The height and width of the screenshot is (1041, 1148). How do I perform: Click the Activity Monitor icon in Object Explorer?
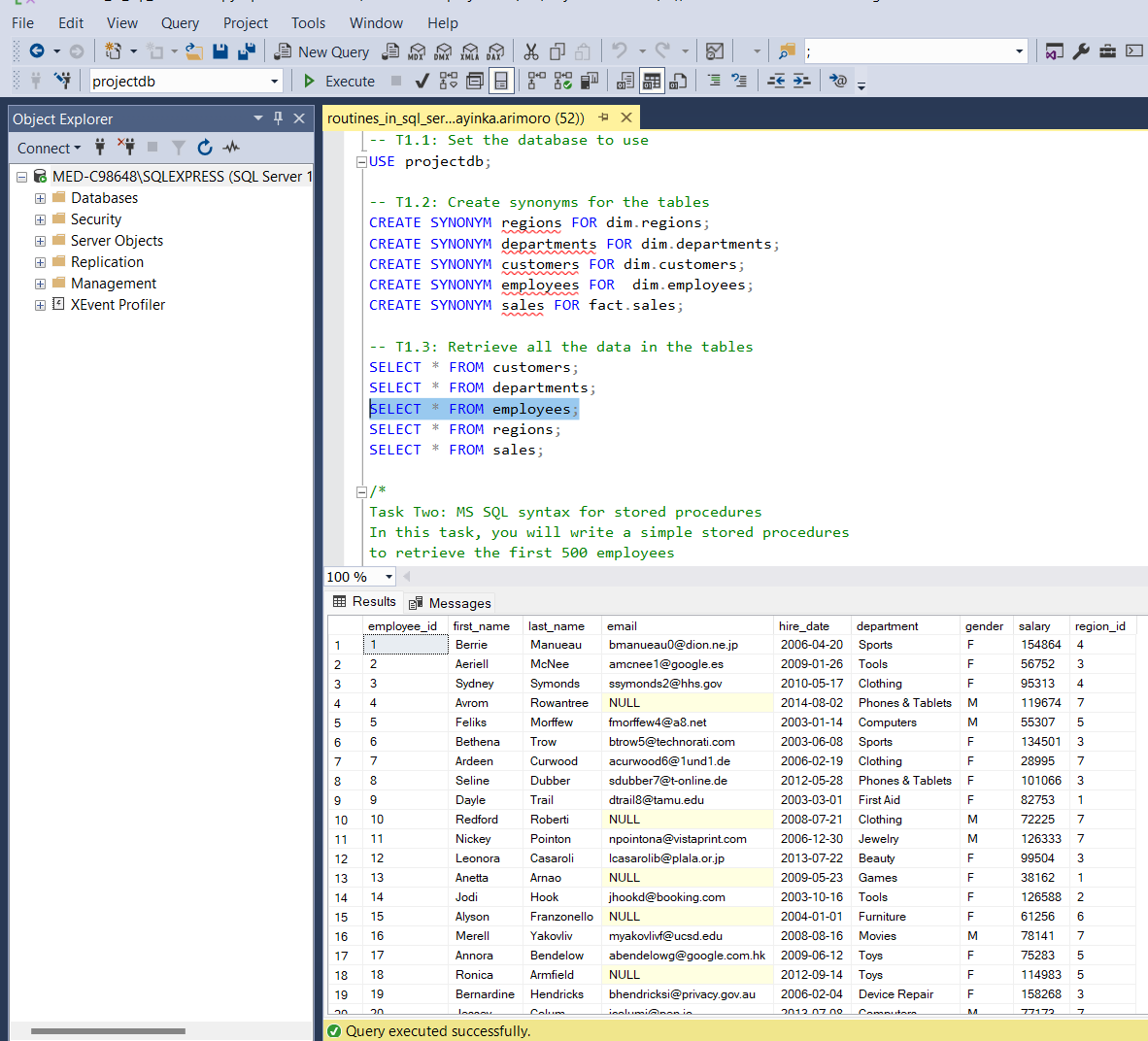231,148
